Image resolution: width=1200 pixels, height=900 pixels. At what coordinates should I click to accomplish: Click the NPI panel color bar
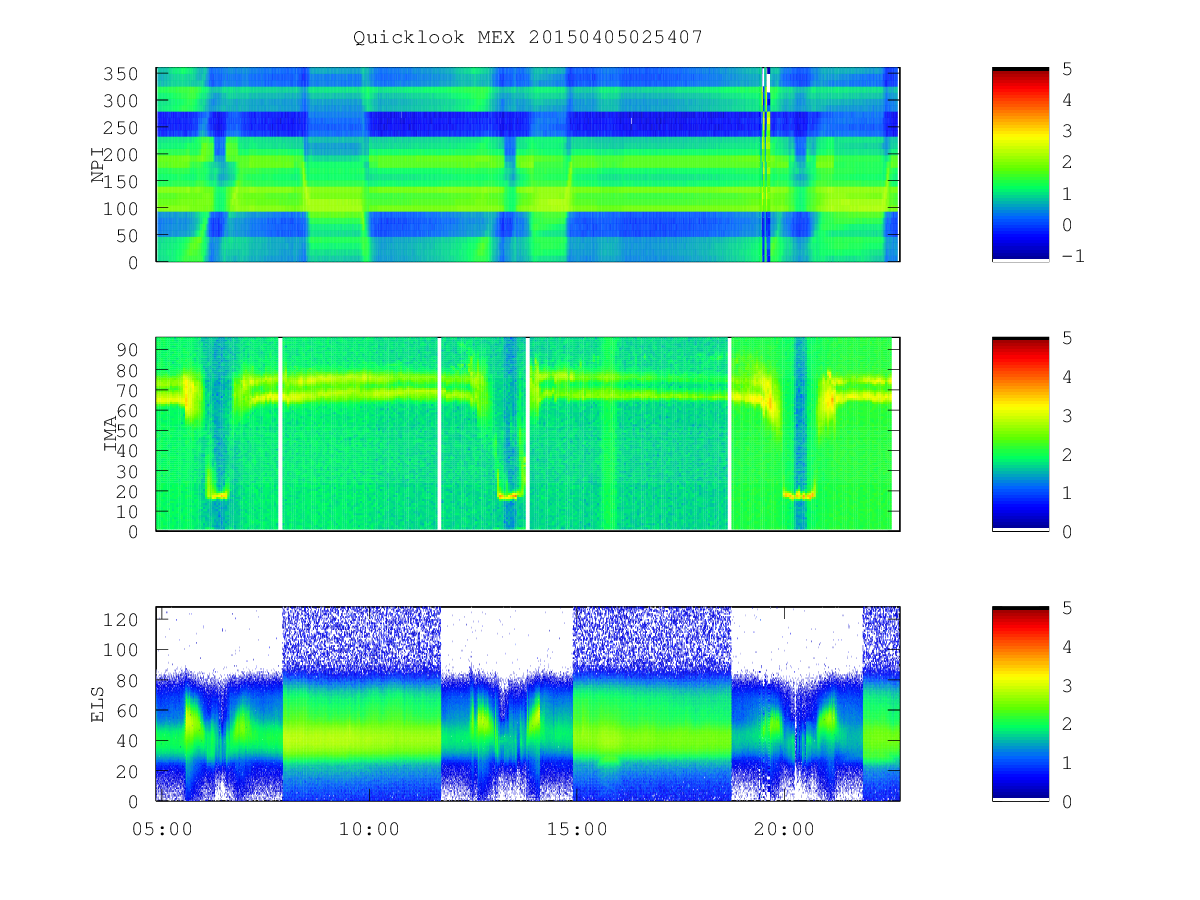1020,165
